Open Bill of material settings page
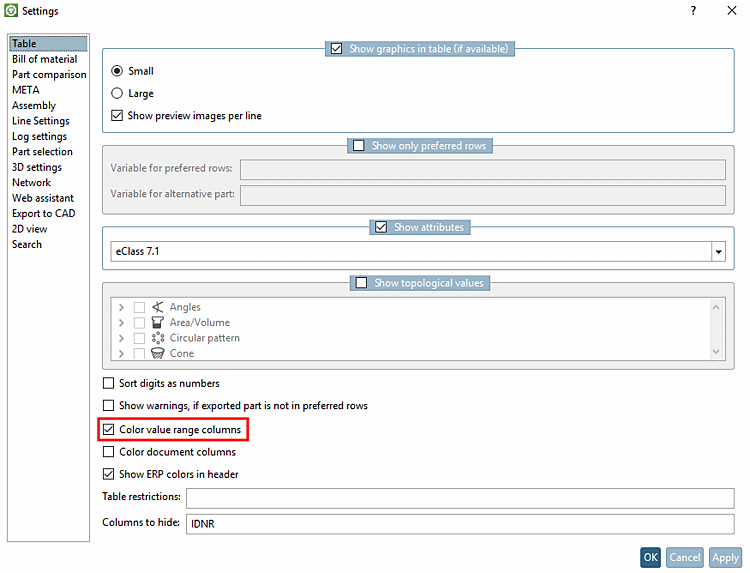The height and width of the screenshot is (573, 750). point(44,59)
